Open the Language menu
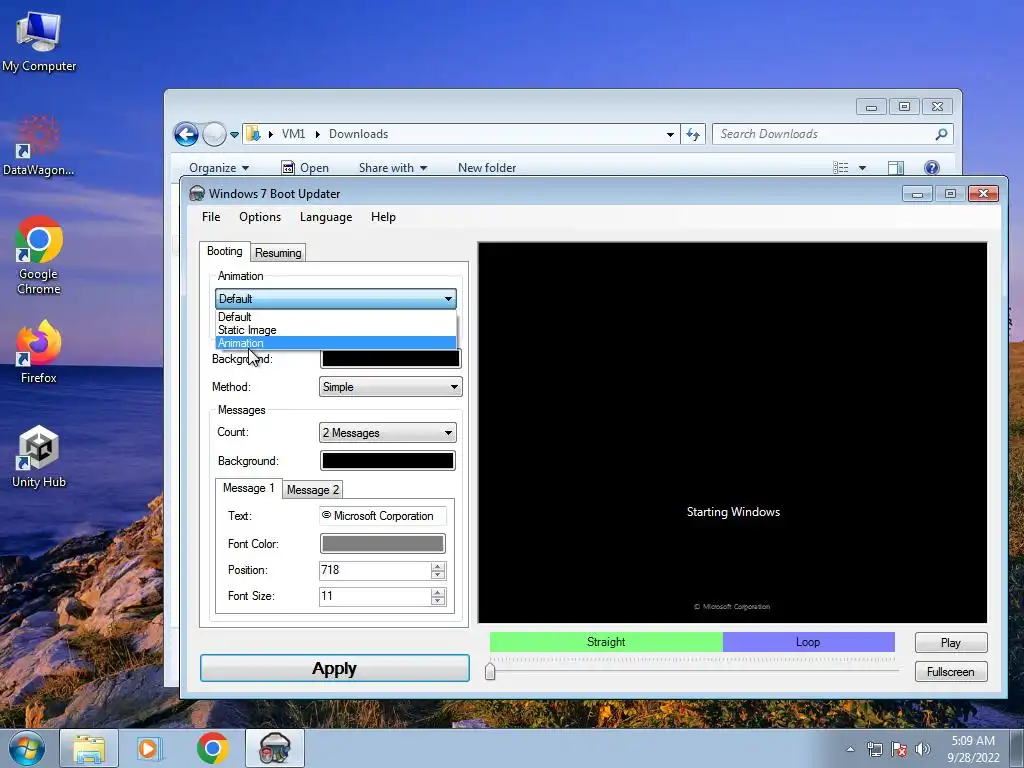Screen dimensions: 1024x768 pos(326,217)
